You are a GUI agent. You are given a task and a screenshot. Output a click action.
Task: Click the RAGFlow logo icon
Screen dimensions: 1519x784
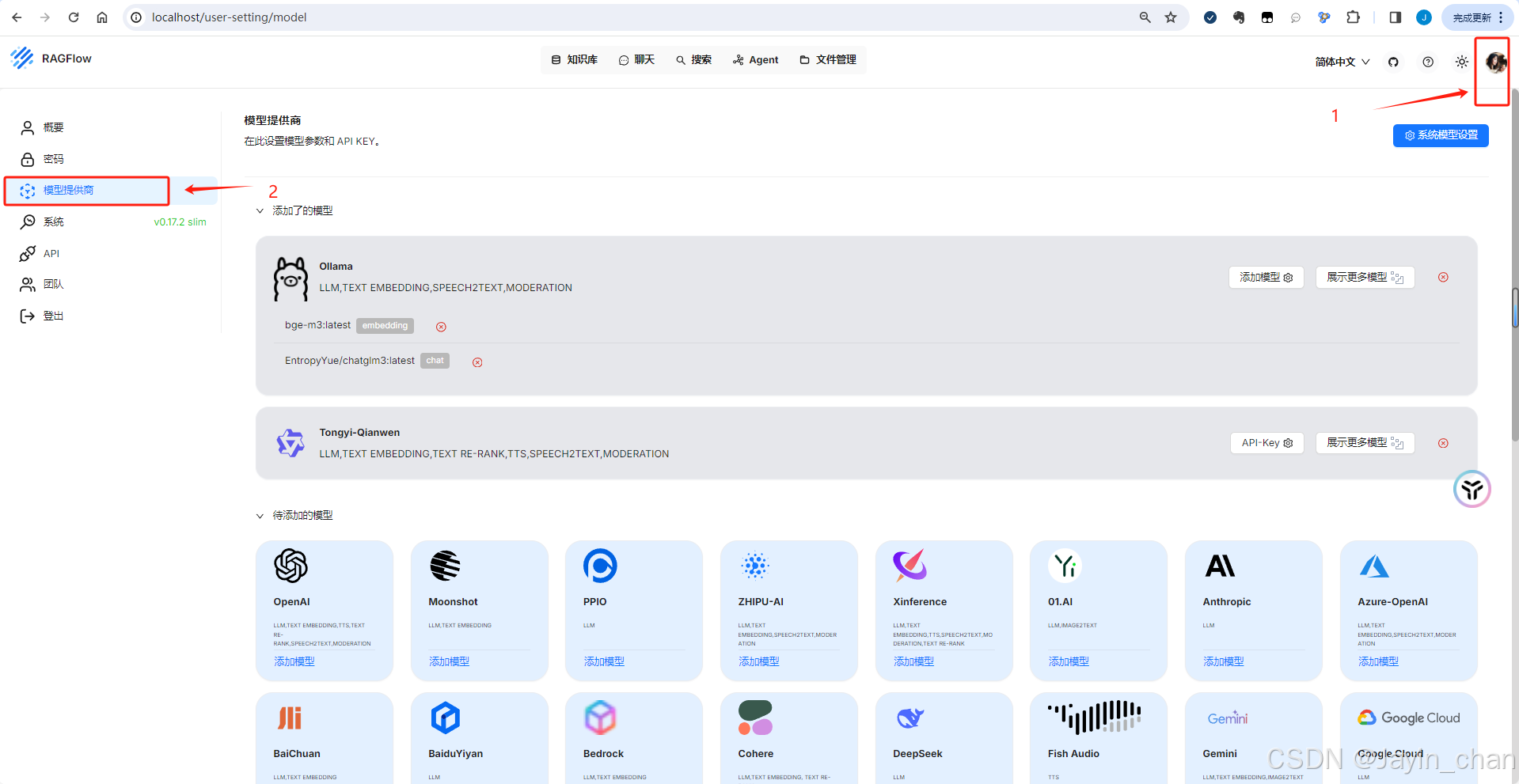click(22, 58)
